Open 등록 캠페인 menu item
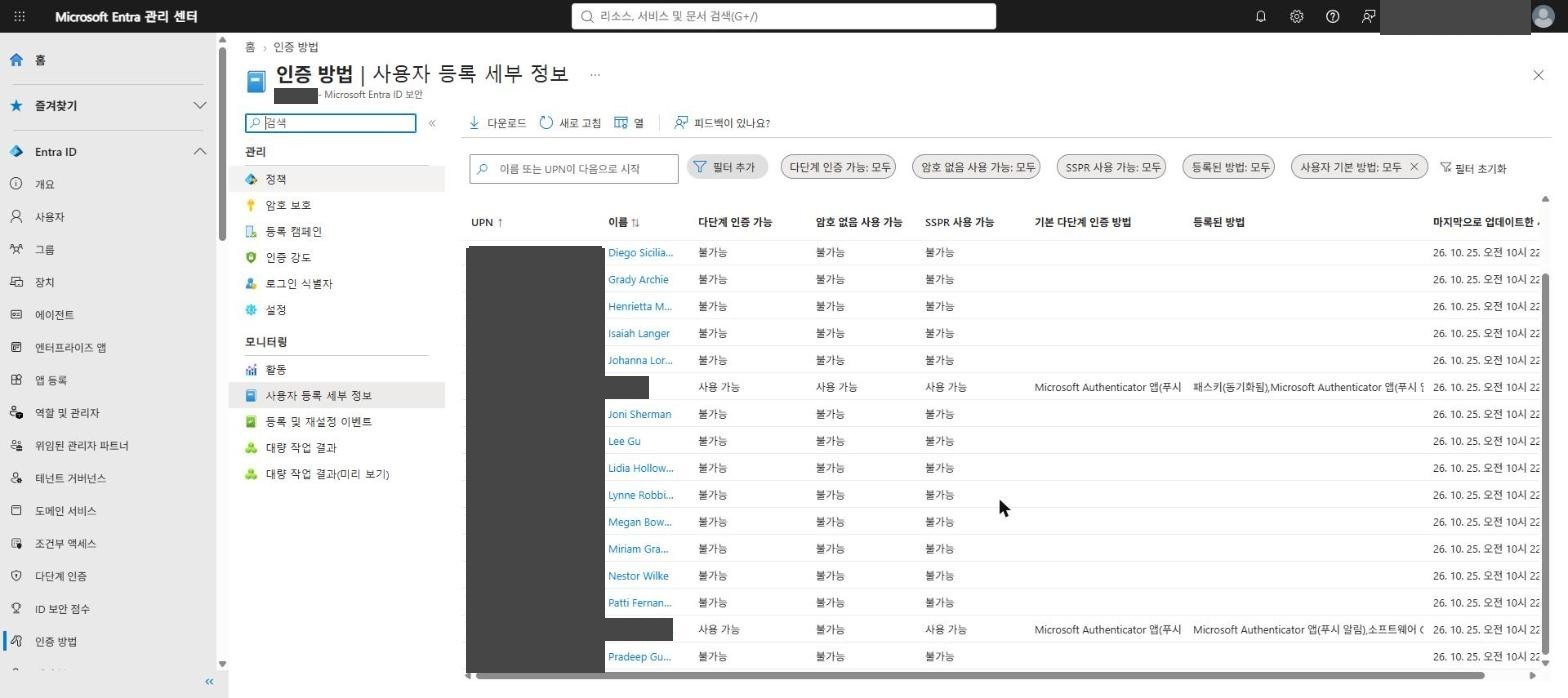The image size is (1568, 698). (x=293, y=231)
